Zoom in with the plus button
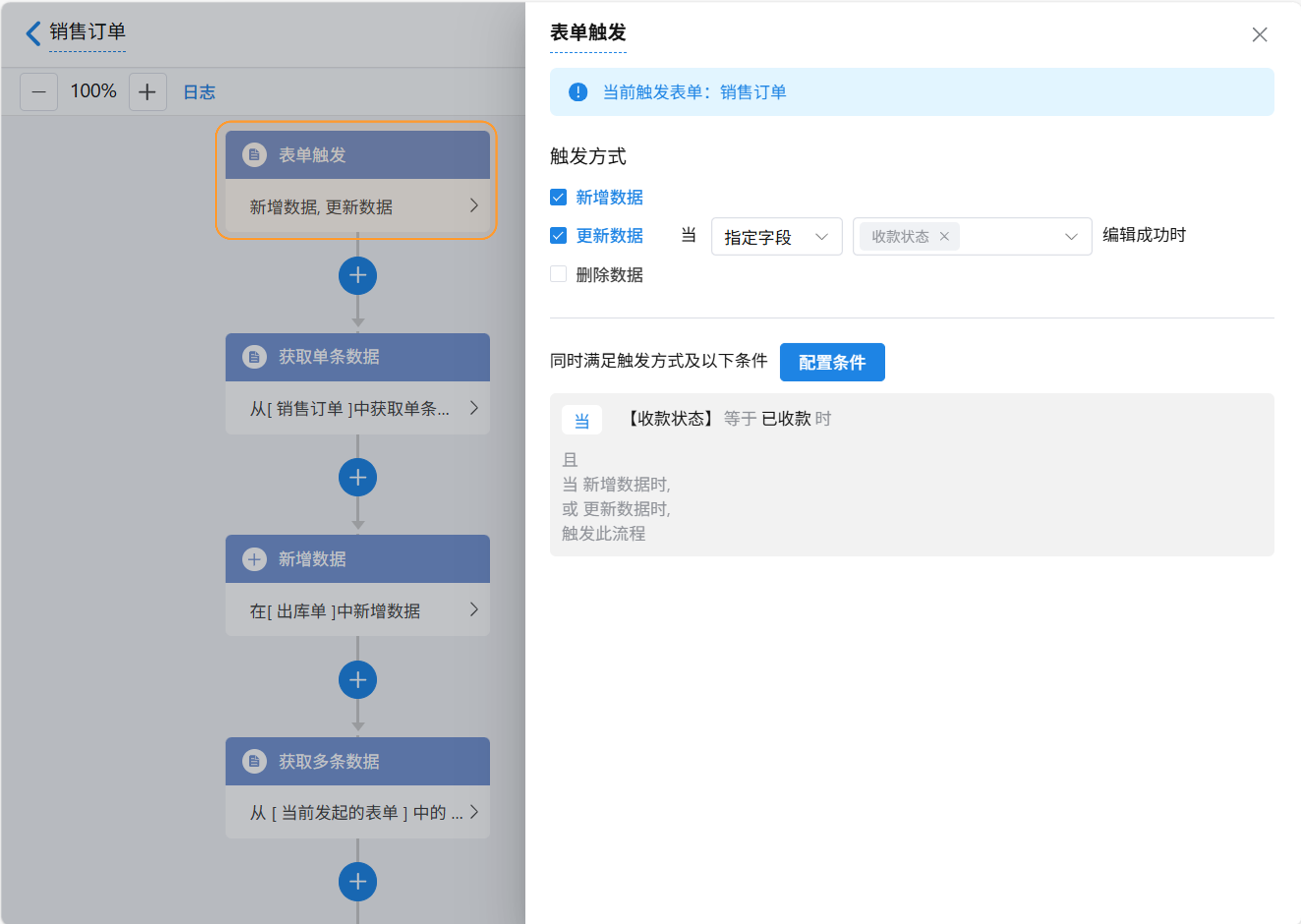This screenshot has width=1301, height=924. (147, 91)
